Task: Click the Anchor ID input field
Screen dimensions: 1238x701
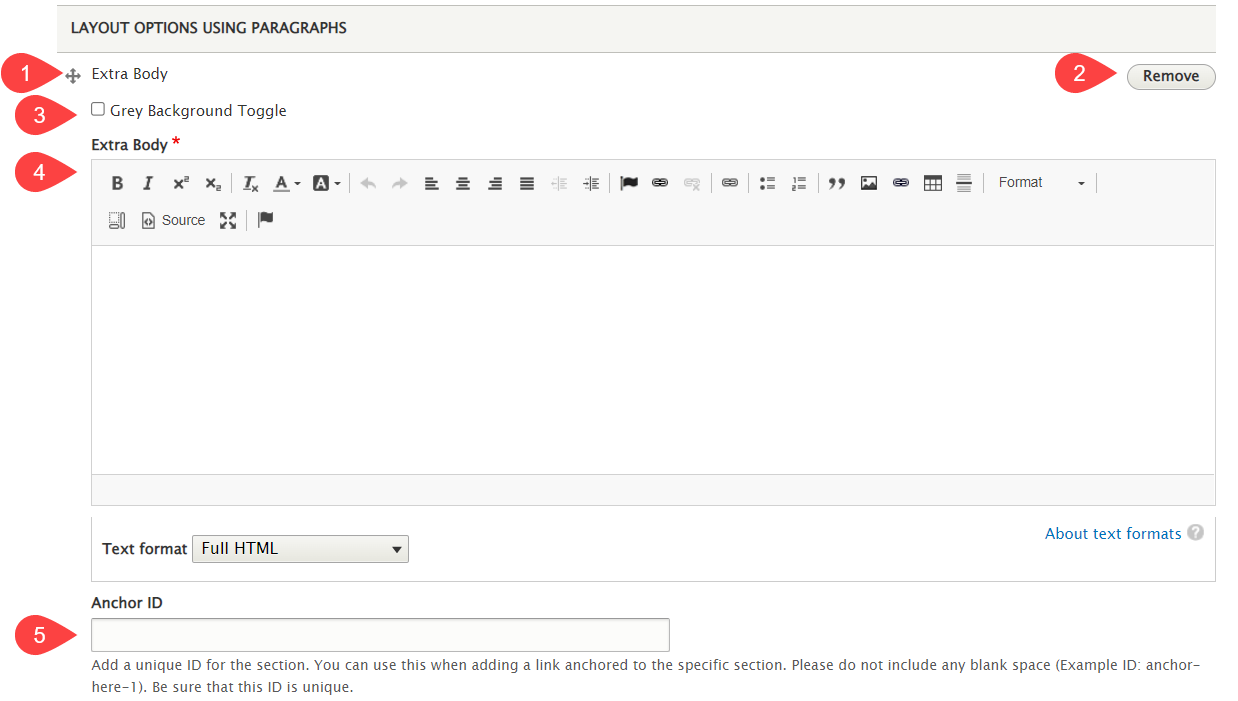Action: point(380,635)
